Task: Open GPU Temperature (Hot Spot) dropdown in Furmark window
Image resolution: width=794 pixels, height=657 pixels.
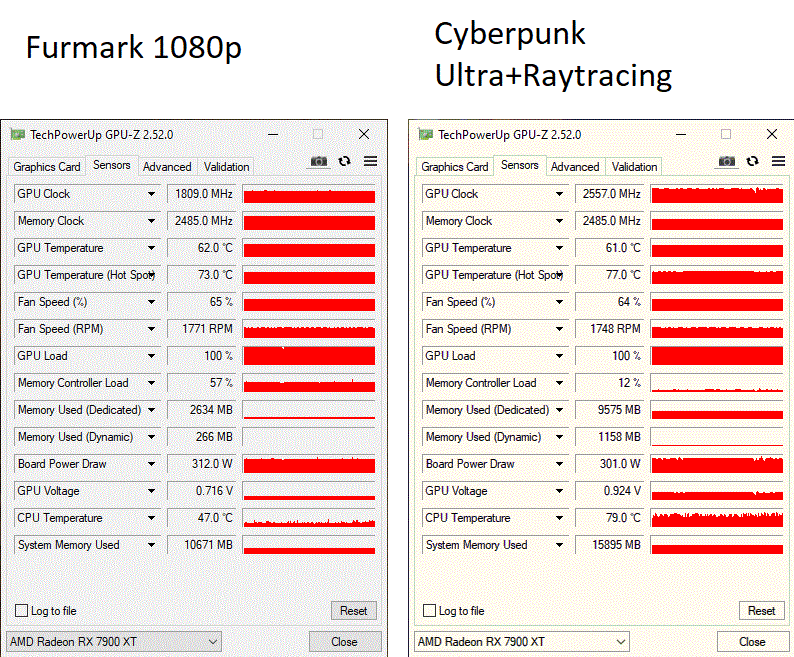Action: (151, 275)
